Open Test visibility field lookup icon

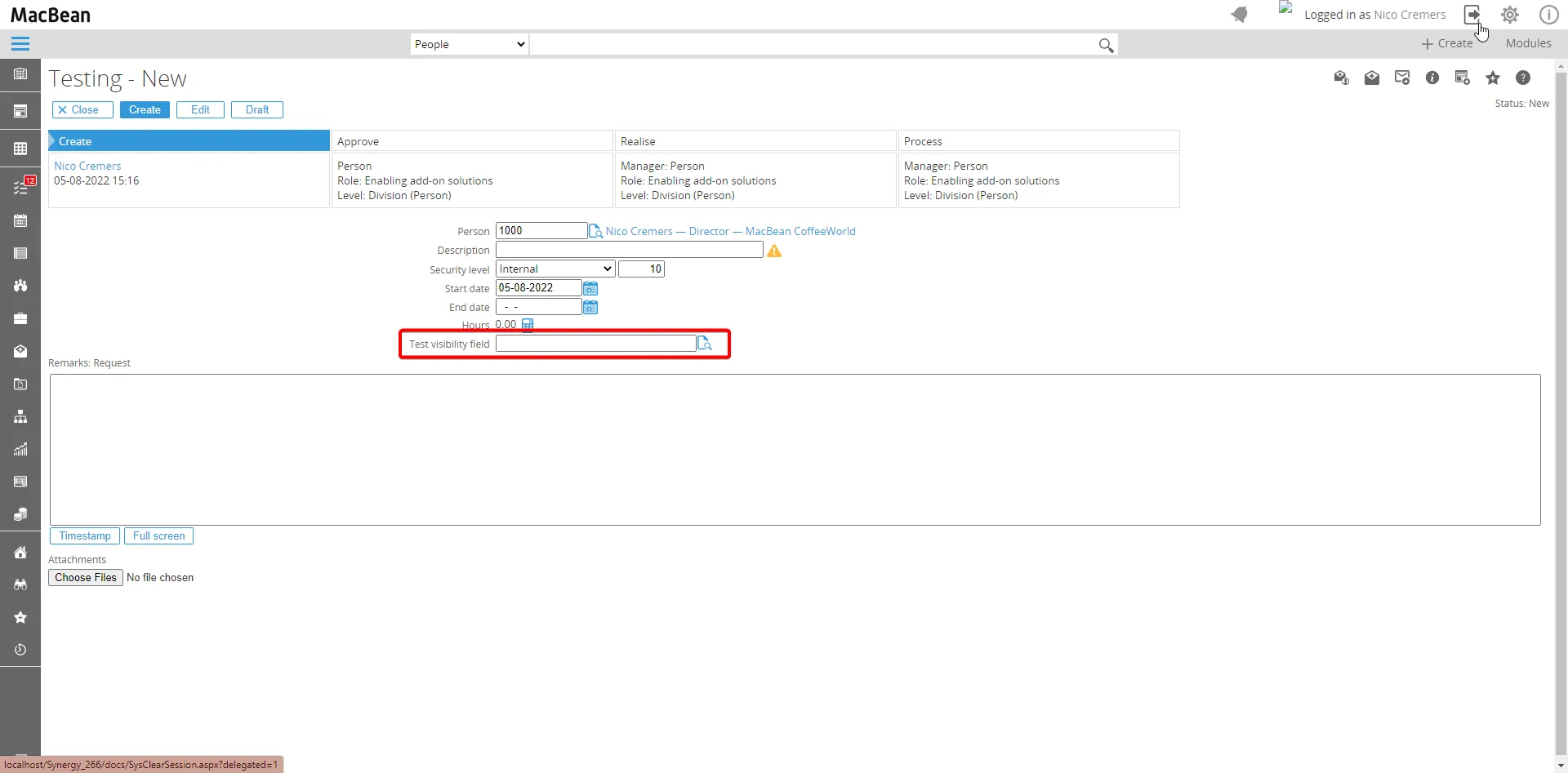point(705,344)
